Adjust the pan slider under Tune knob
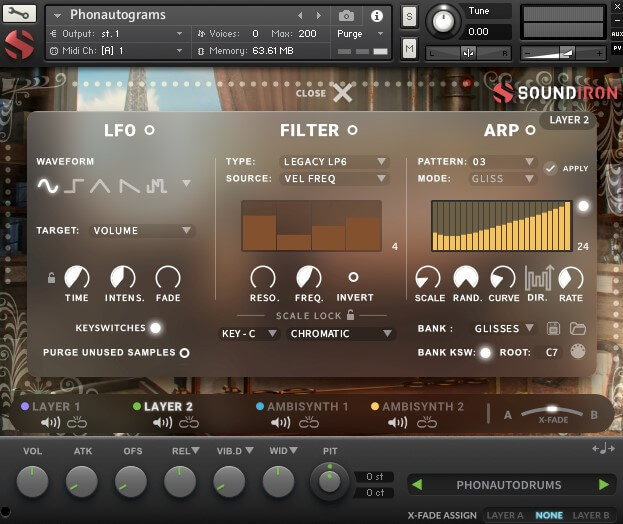This screenshot has width=623, height=524. tap(468, 53)
